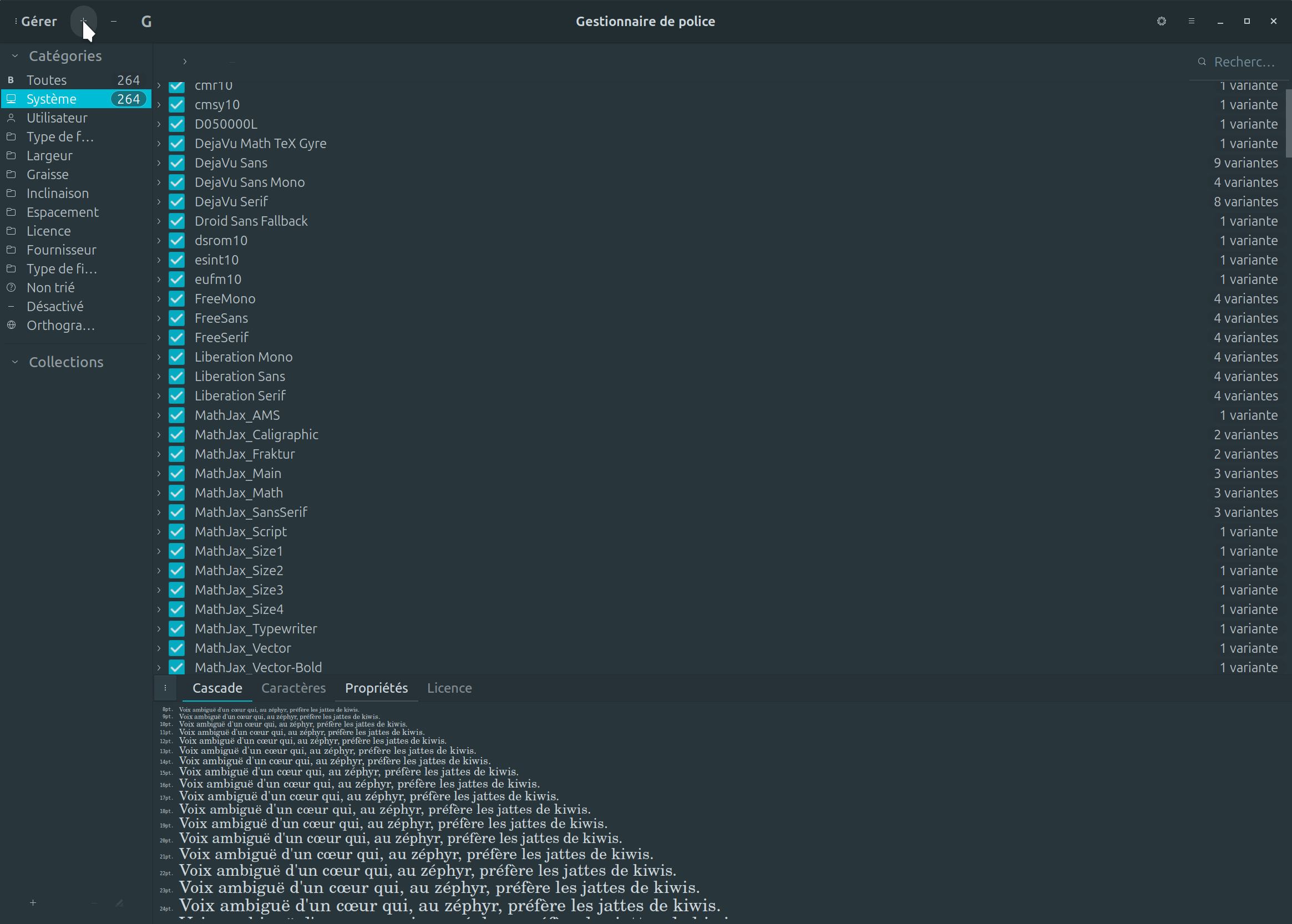
Task: Open the Licence preview tab
Action: [449, 688]
